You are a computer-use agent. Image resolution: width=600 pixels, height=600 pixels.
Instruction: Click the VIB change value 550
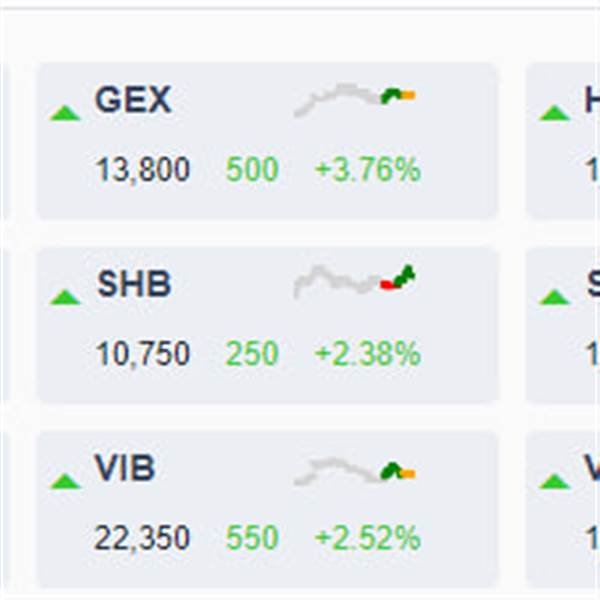[252, 537]
